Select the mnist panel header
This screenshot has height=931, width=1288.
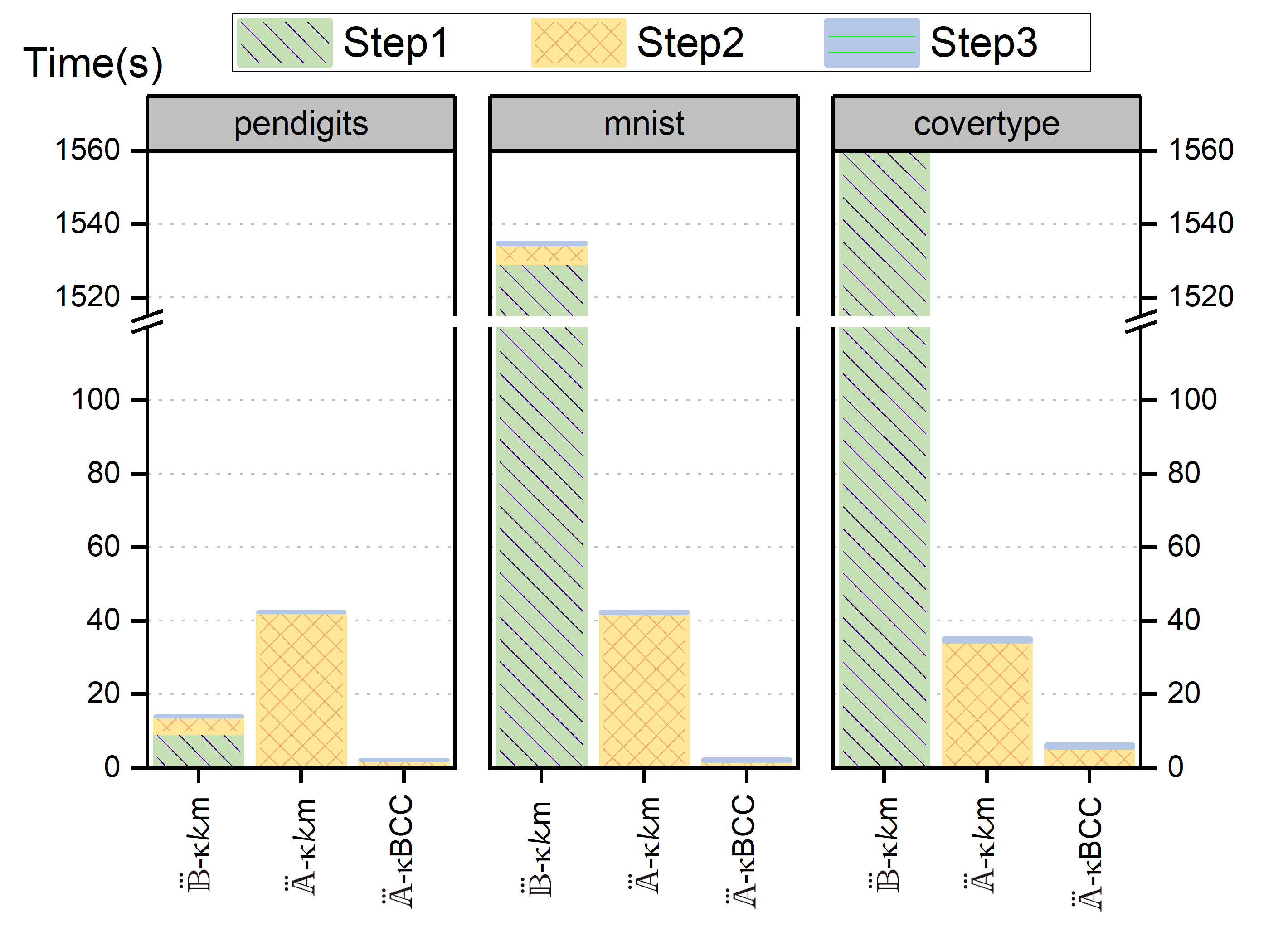pos(643,124)
